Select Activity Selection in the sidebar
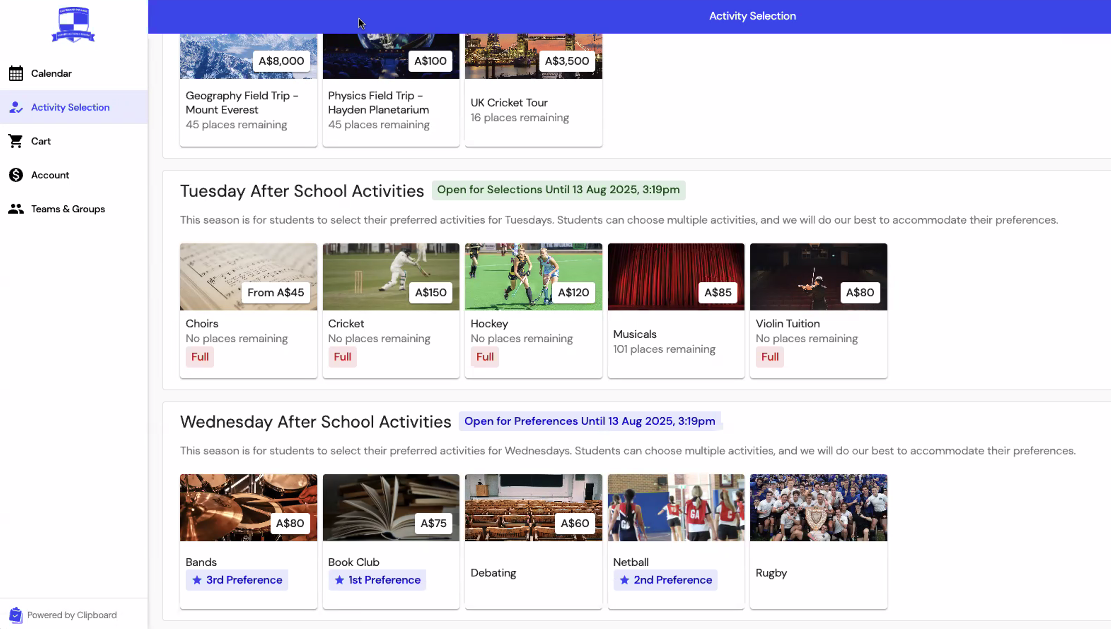 pos(74,107)
